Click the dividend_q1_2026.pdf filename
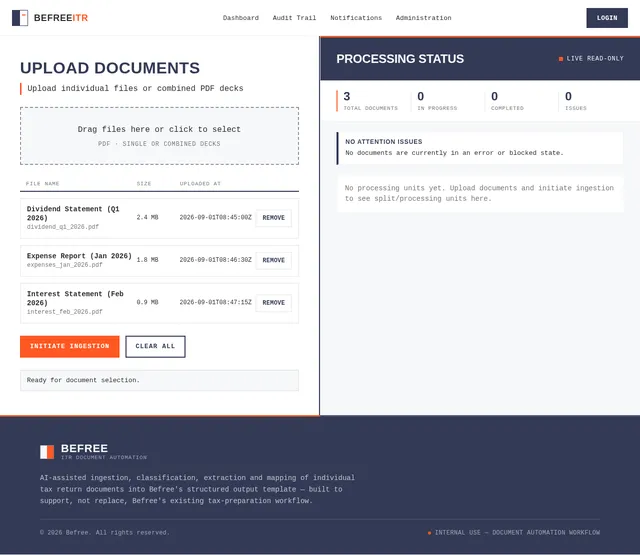The height and width of the screenshot is (555, 640). pos(63,227)
